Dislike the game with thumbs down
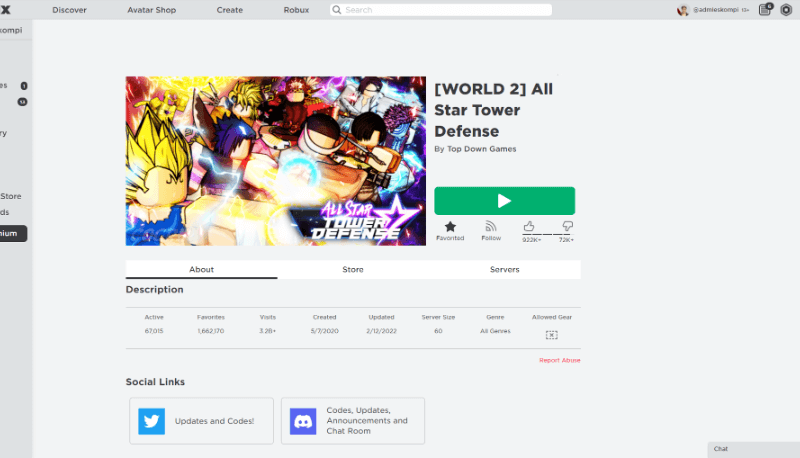This screenshot has width=800, height=458. click(x=567, y=226)
